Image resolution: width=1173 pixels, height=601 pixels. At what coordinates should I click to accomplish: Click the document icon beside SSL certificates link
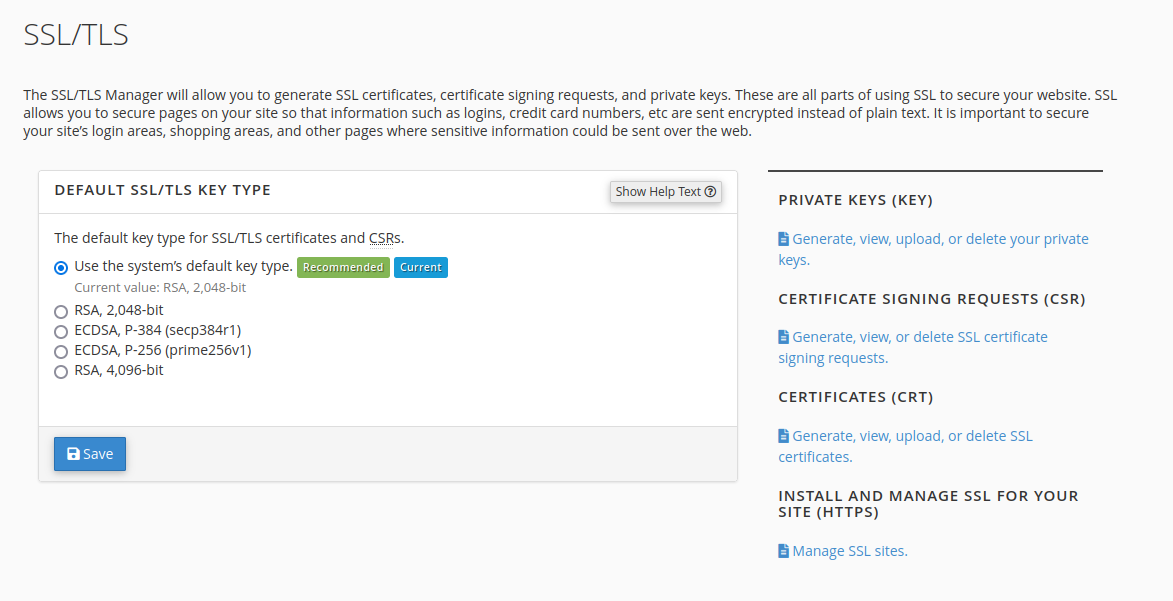[x=784, y=435]
